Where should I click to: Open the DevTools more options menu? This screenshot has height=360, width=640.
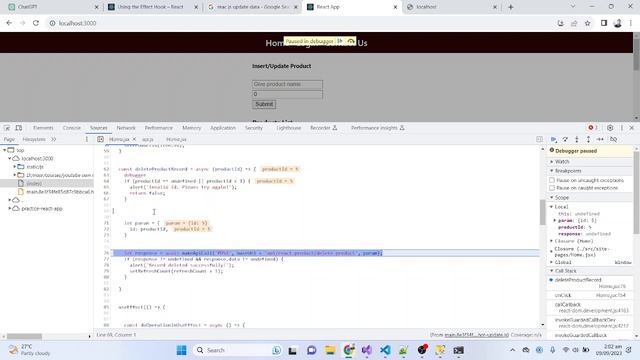(x=622, y=128)
